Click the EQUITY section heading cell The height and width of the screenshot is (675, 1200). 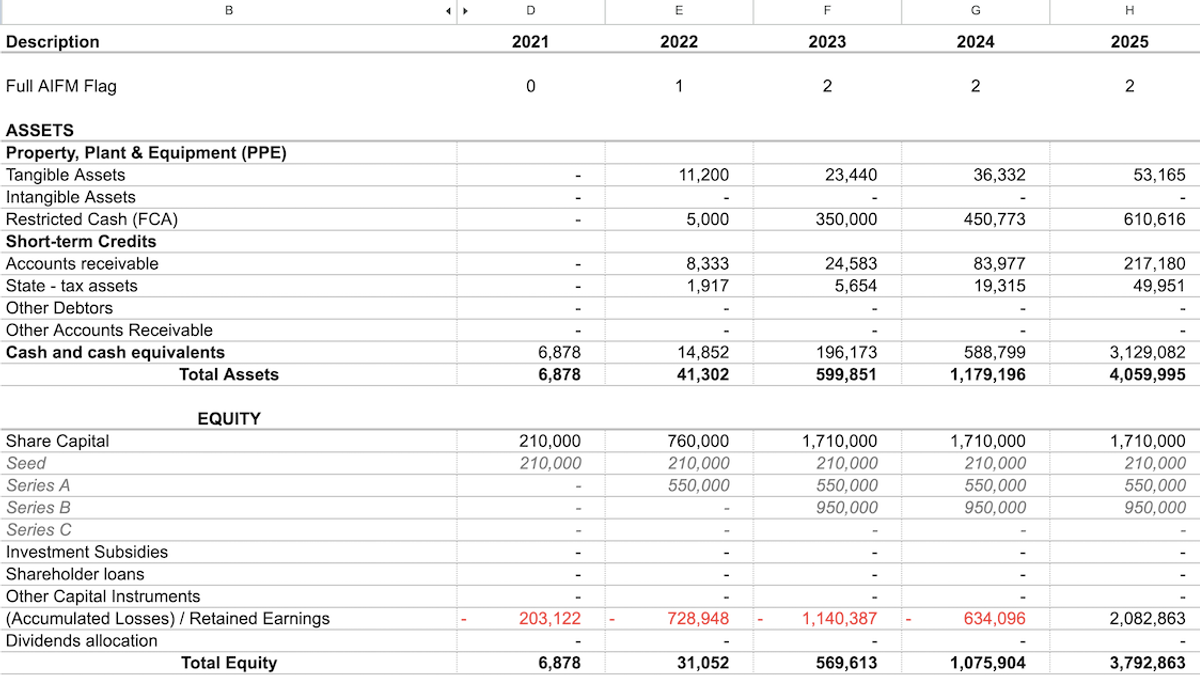coord(229,418)
